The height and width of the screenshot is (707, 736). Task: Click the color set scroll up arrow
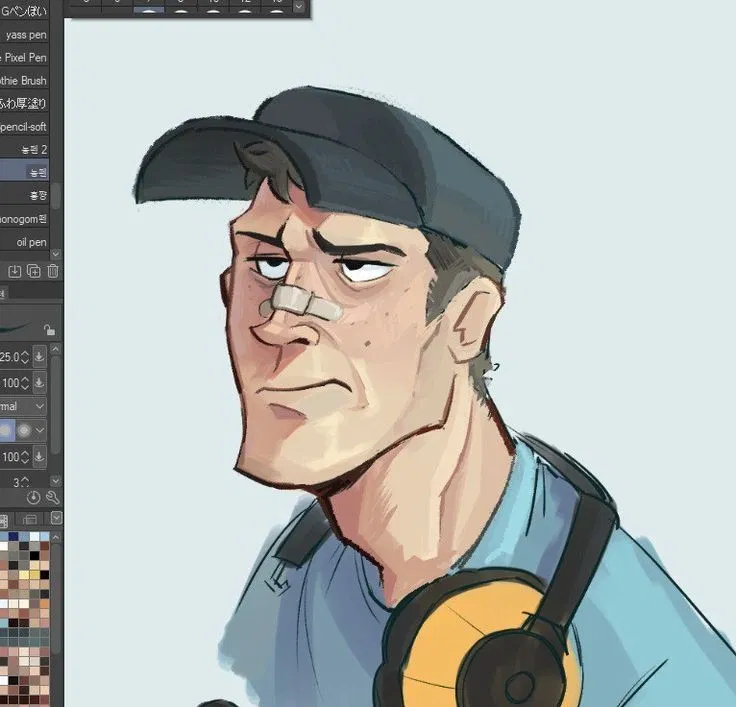(x=56, y=538)
